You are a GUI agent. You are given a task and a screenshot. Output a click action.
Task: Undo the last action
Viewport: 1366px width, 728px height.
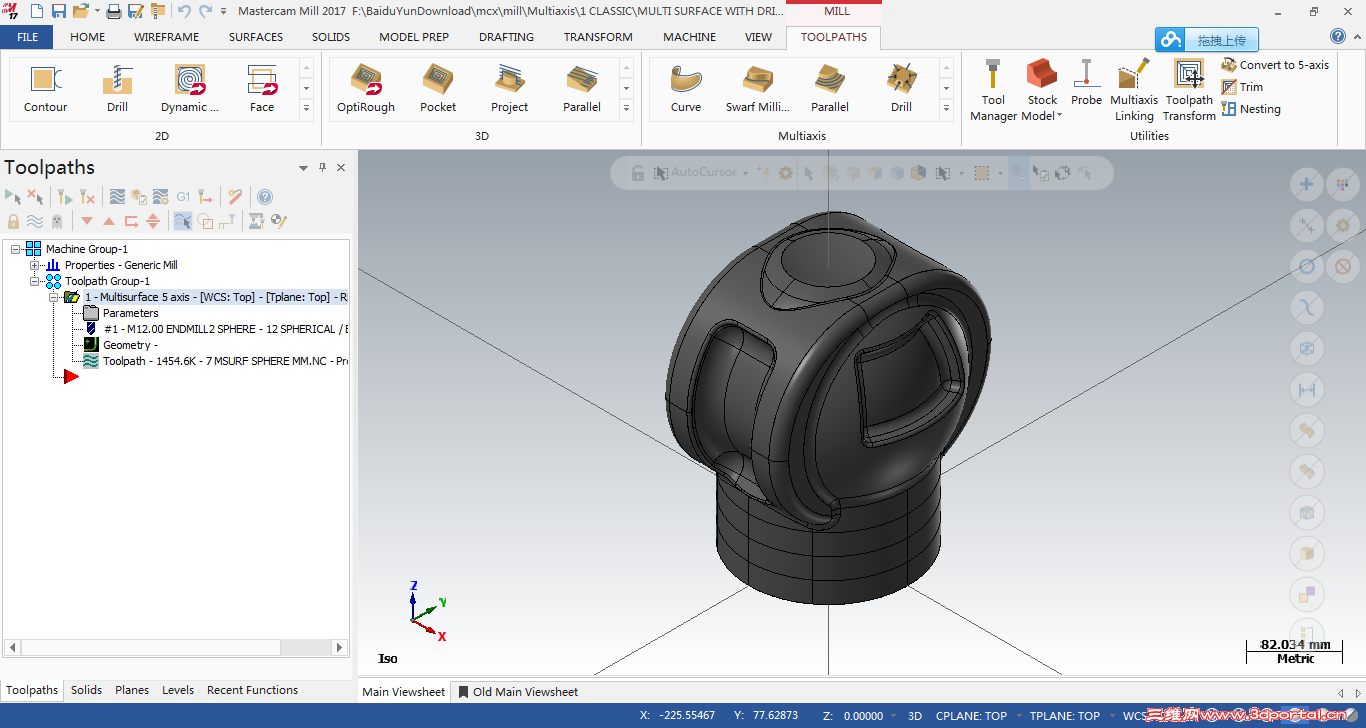184,11
